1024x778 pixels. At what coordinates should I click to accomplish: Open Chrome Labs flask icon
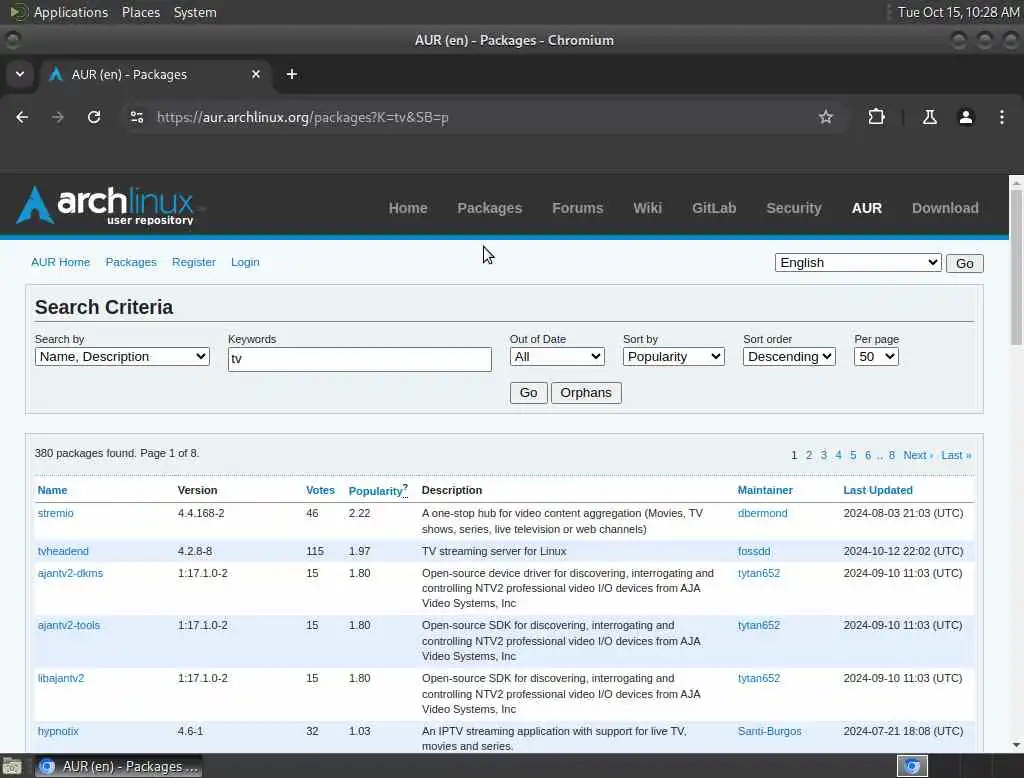coord(929,117)
